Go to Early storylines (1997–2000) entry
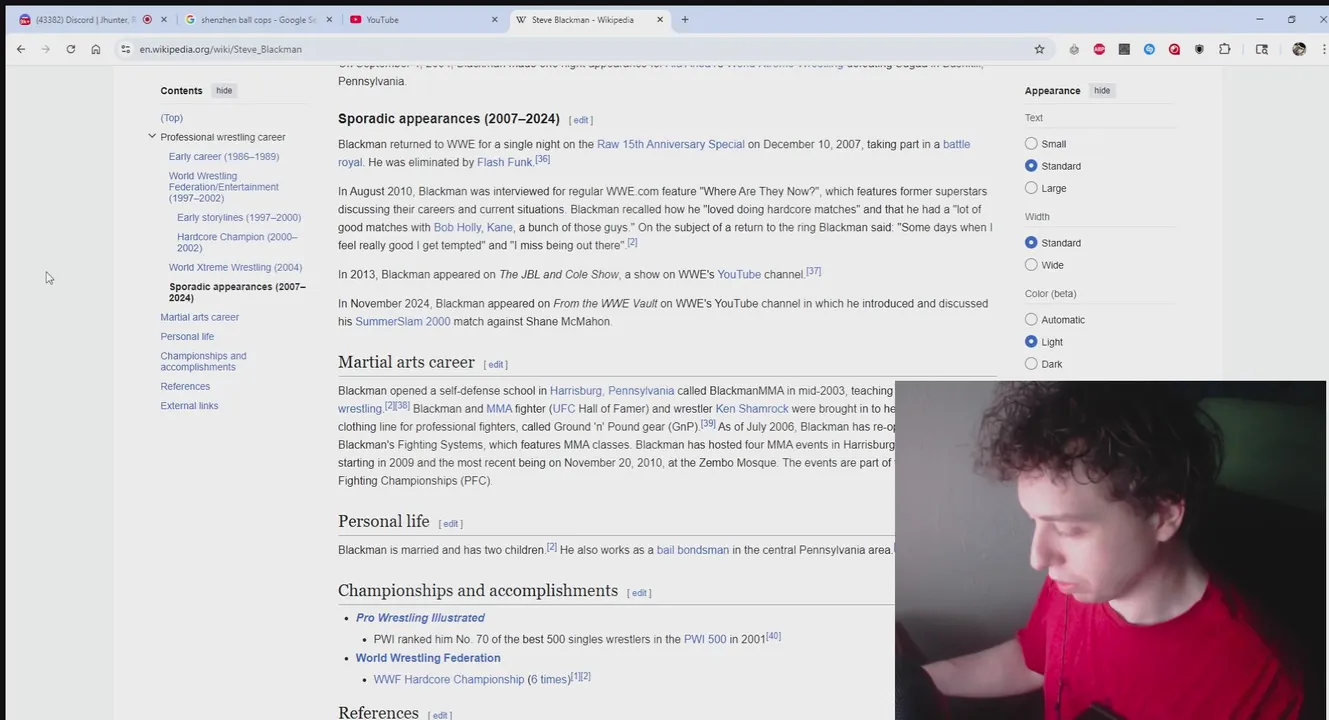This screenshot has height=720, width=1329. tap(239, 217)
